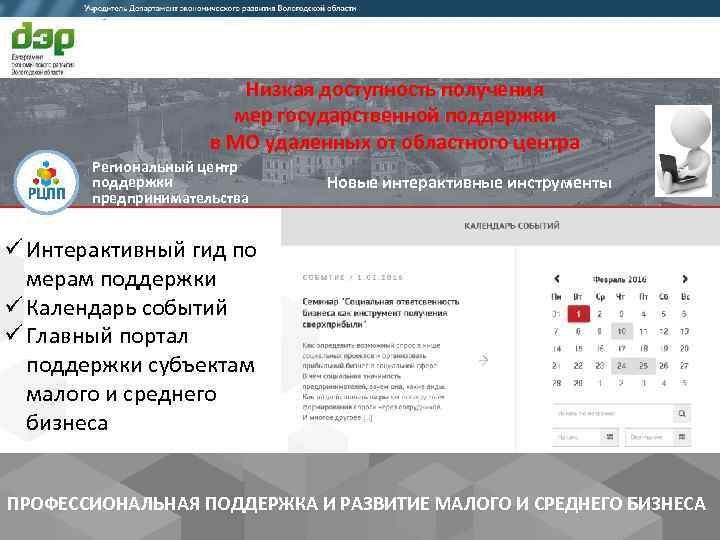Select date 6 in the calendar's first row

[684, 314]
